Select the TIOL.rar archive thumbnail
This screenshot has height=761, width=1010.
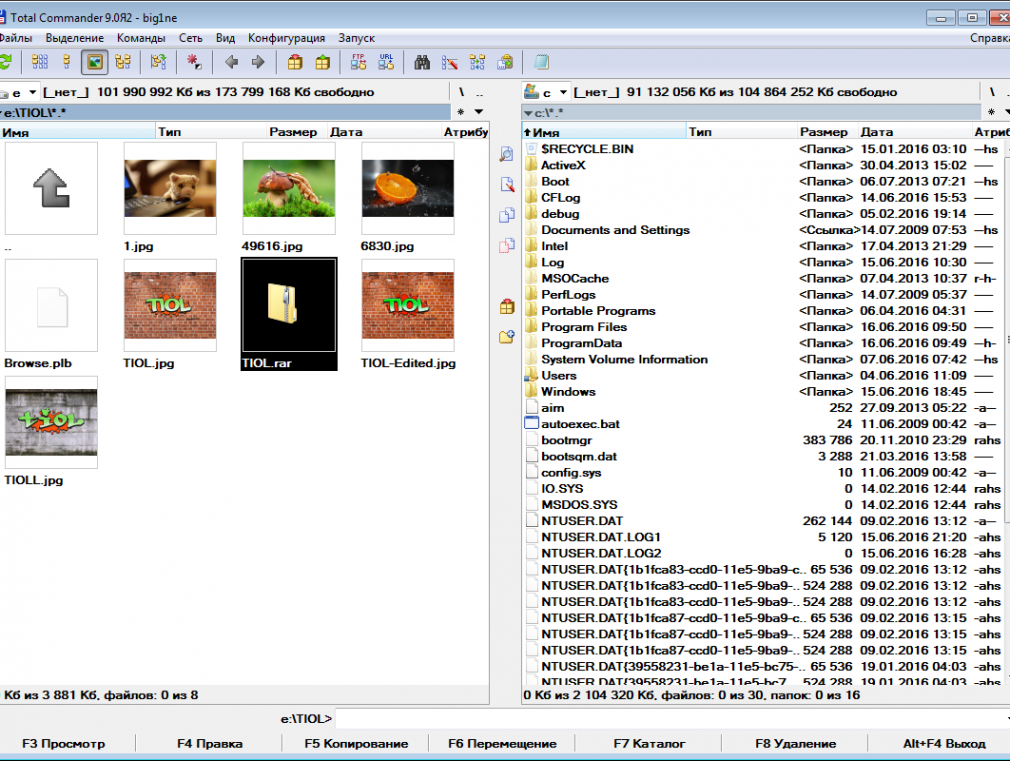point(289,314)
